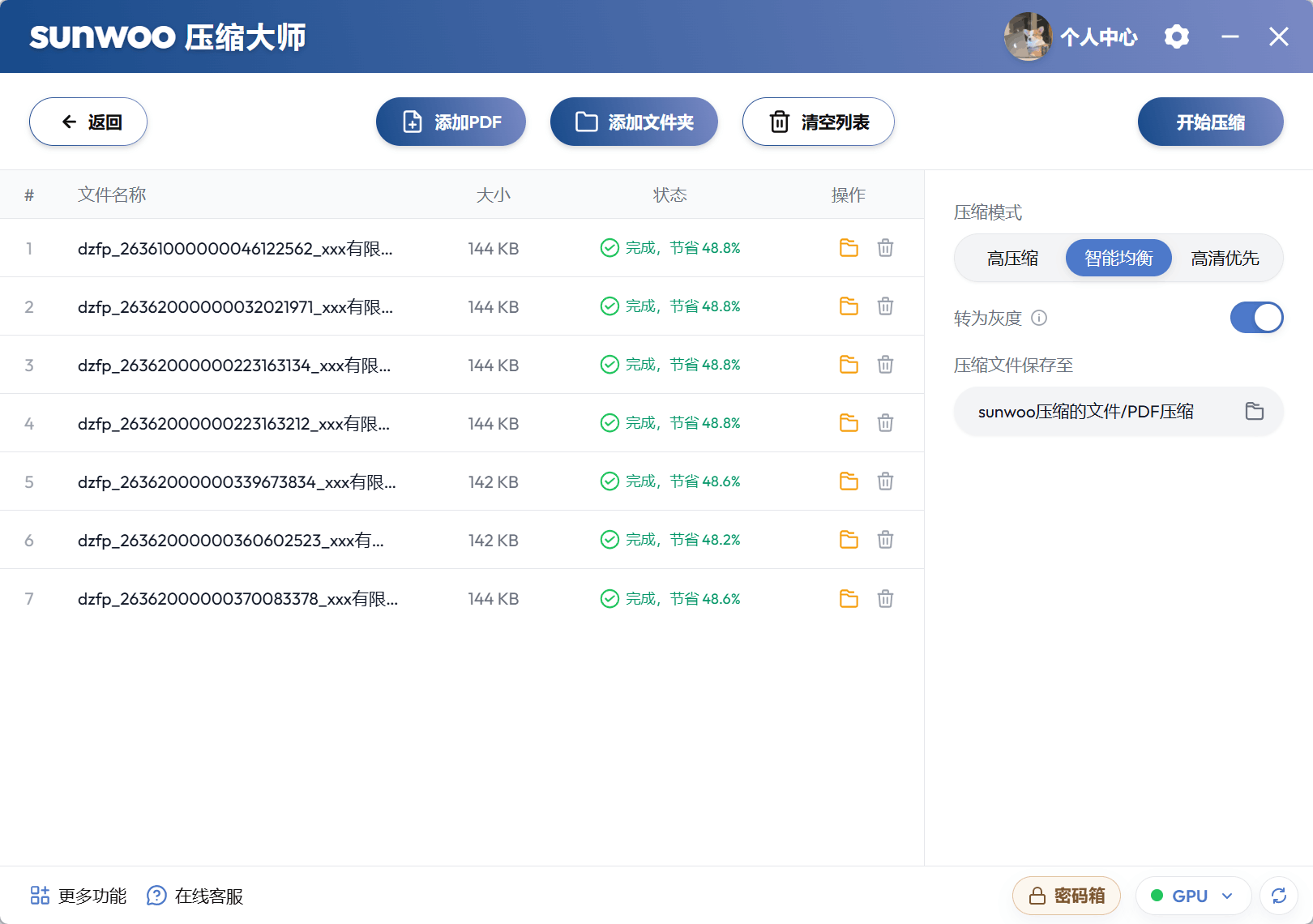The image size is (1313, 924).
Task: Click the refresh icon at bottom right
Action: tap(1279, 896)
